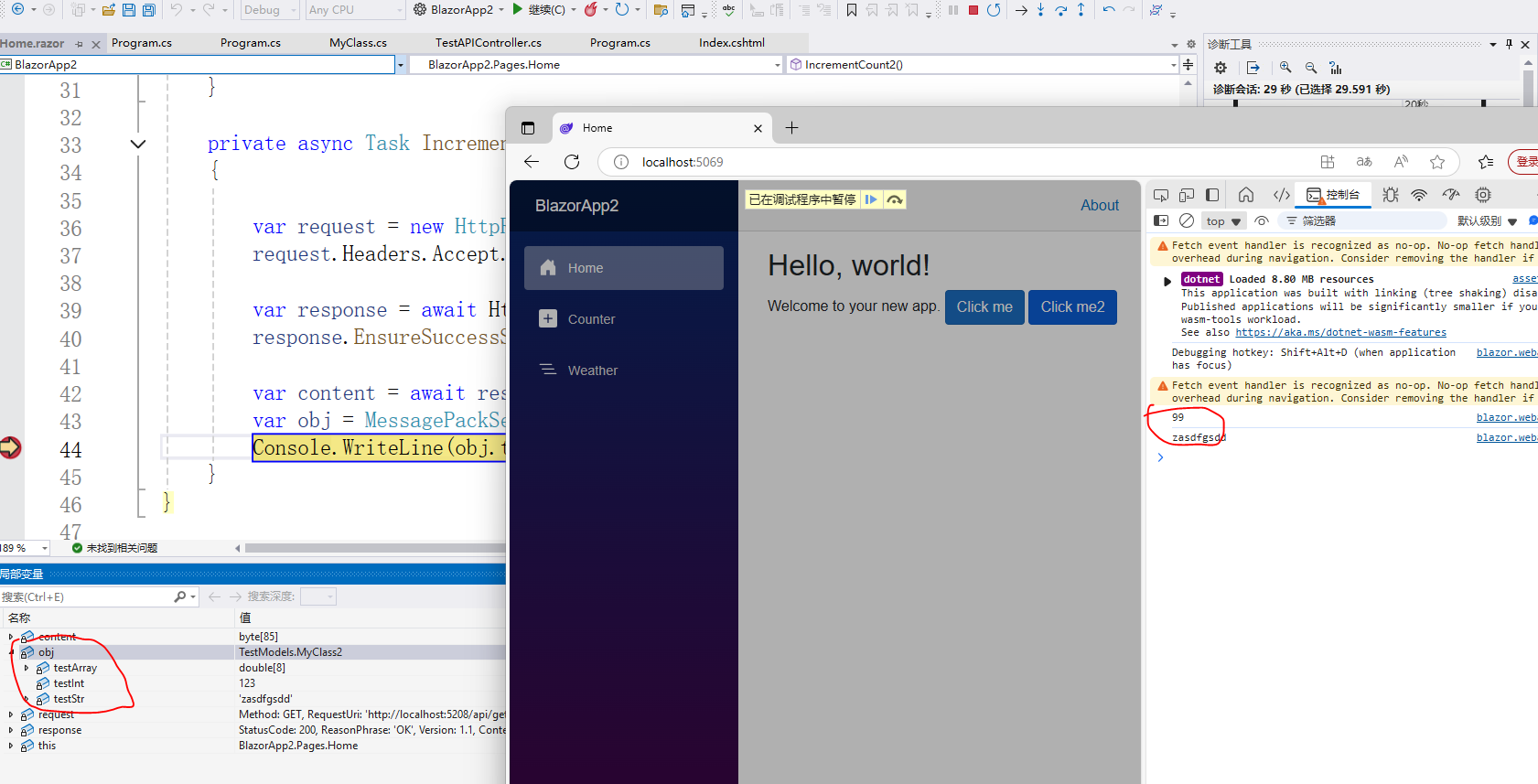
Task: Open TestAPIController.cs editor tab
Action: [488, 43]
